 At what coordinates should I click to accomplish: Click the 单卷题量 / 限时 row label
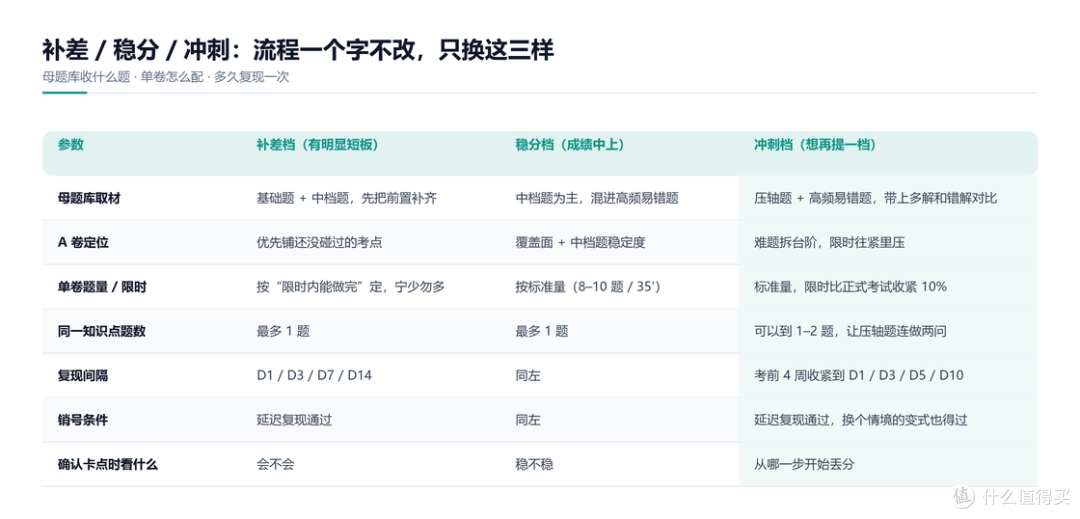pos(102,287)
